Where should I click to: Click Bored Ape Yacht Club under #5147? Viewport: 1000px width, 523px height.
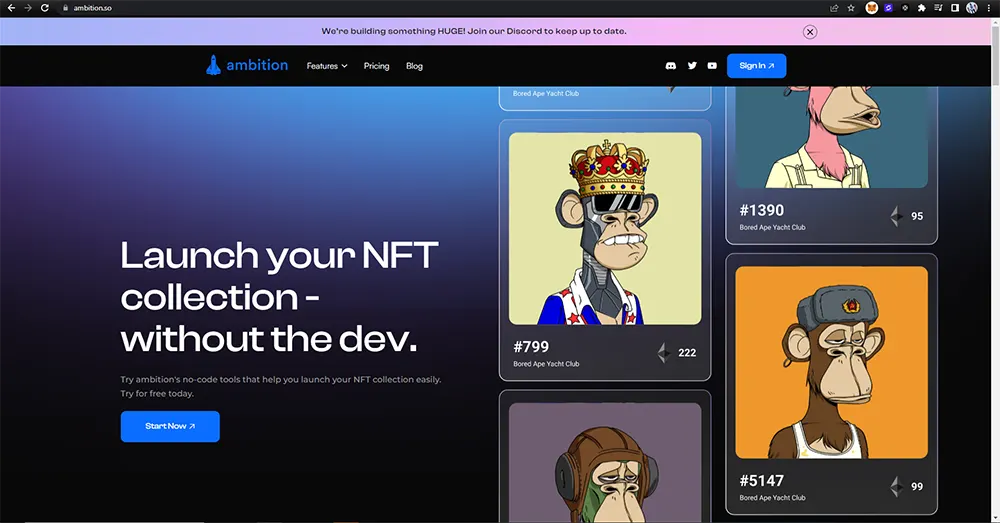(772, 498)
